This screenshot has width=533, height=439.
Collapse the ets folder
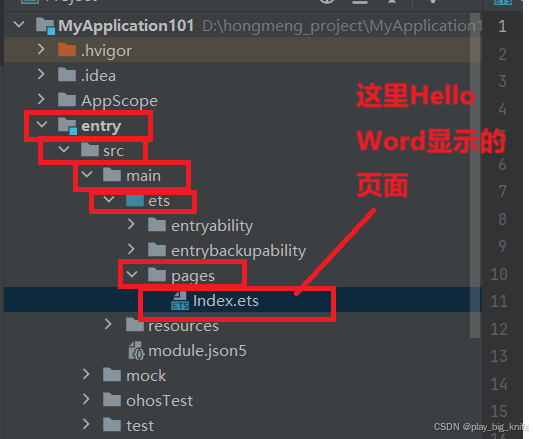click(x=109, y=200)
